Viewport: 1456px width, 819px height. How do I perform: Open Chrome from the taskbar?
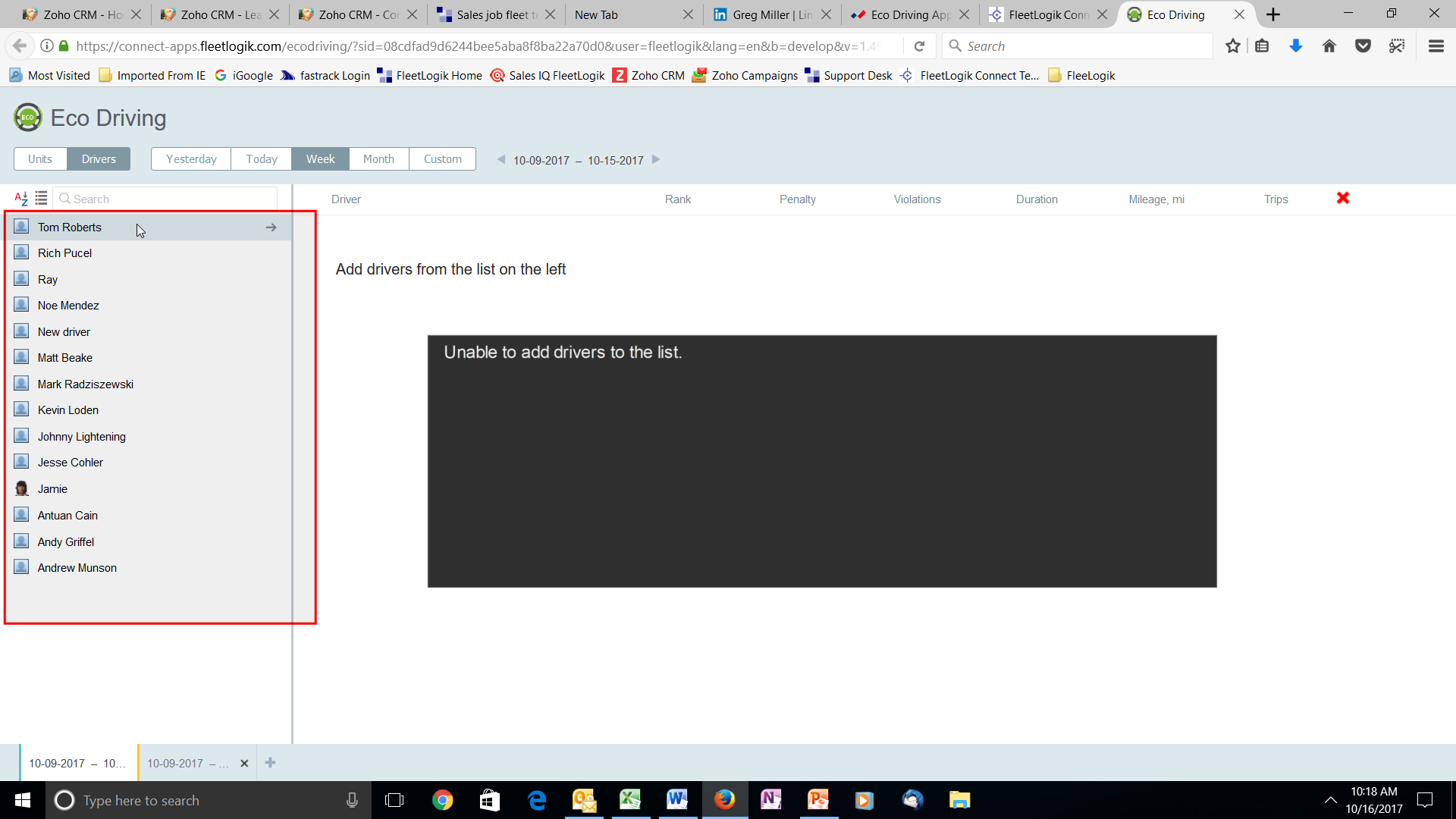coord(442,800)
